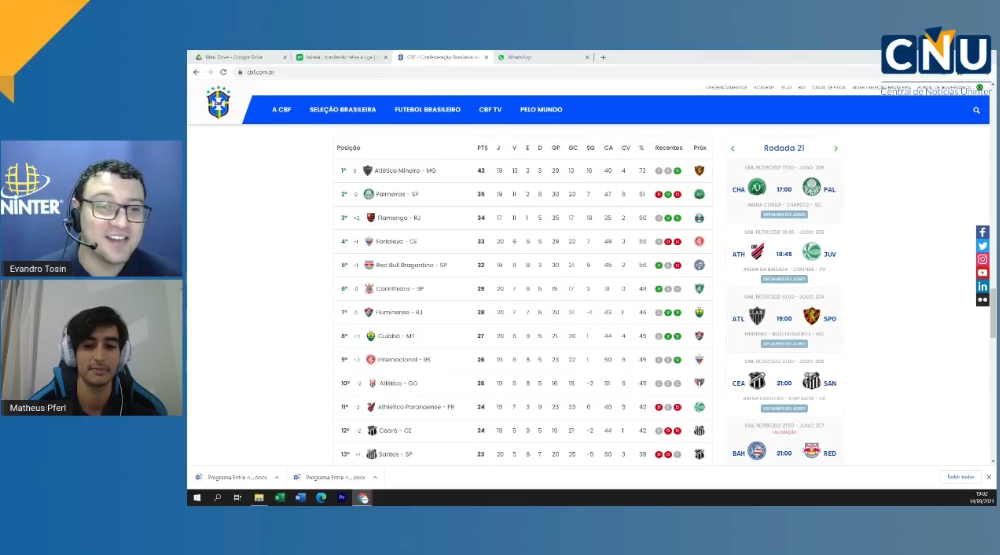Expand options for first downloaded docx file
This screenshot has height=555, width=1000.
coord(277,477)
